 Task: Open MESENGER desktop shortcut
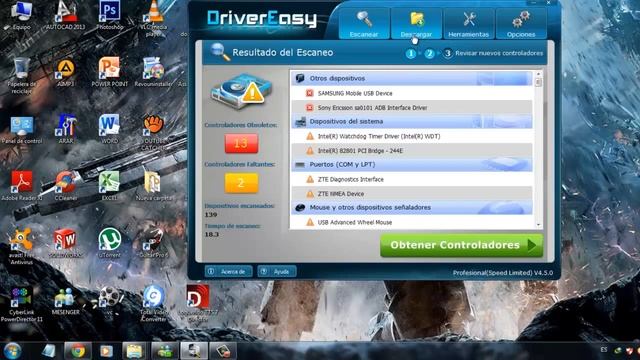coord(66,300)
